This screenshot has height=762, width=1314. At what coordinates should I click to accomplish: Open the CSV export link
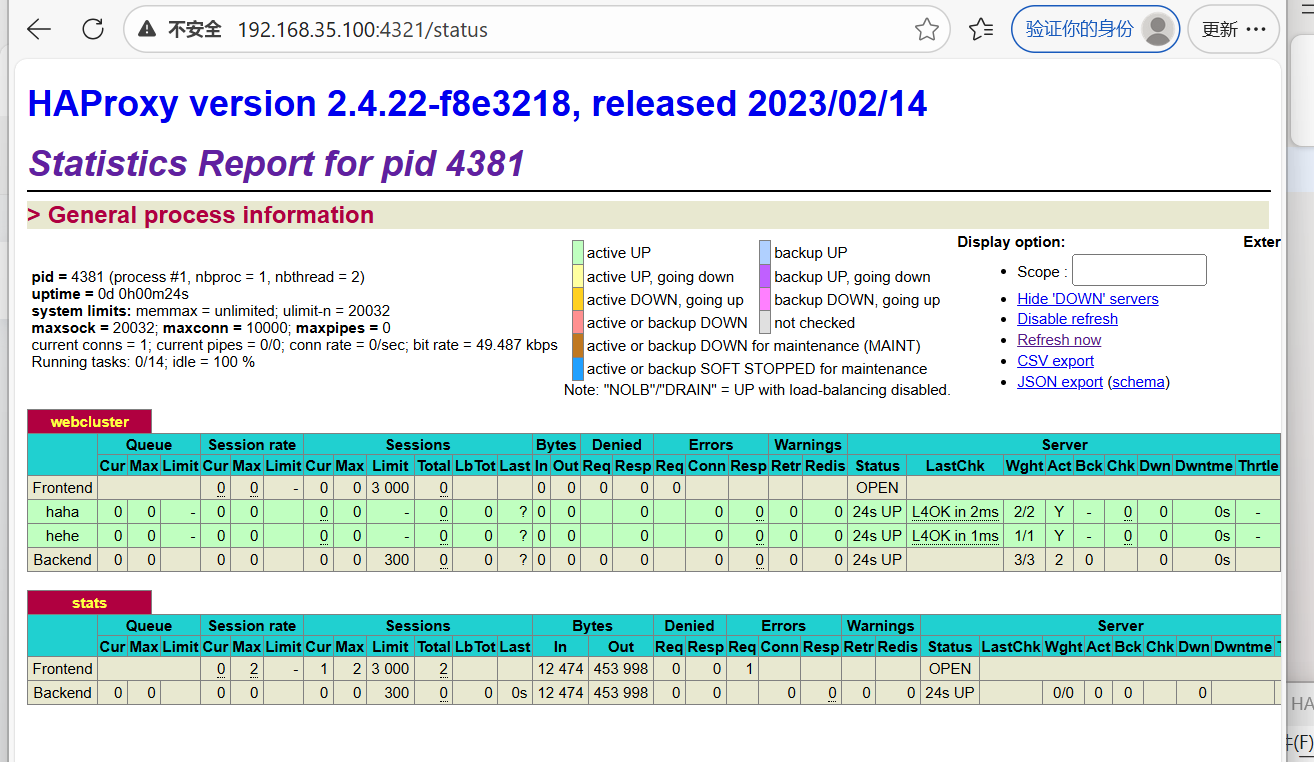point(1055,361)
